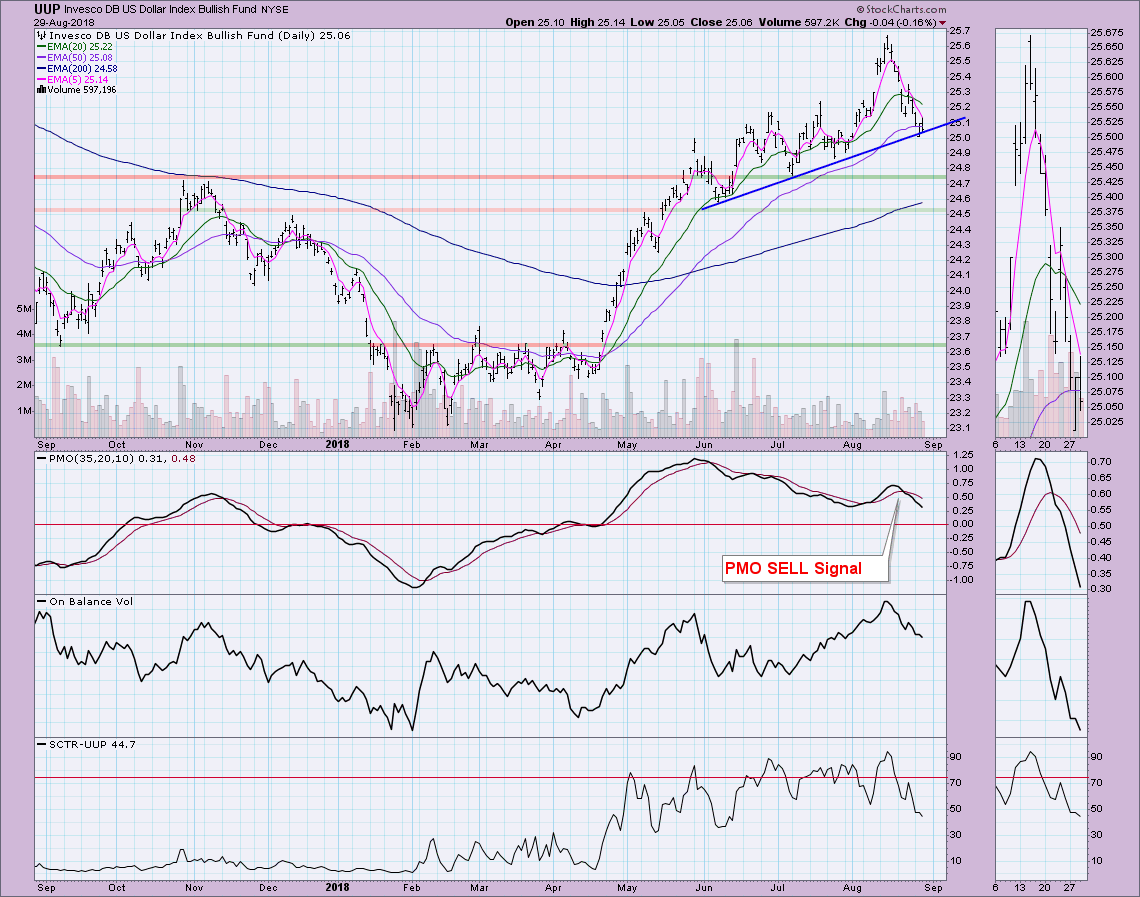Click the On Balance Vol panel label
This screenshot has width=1140, height=897.
[91, 602]
